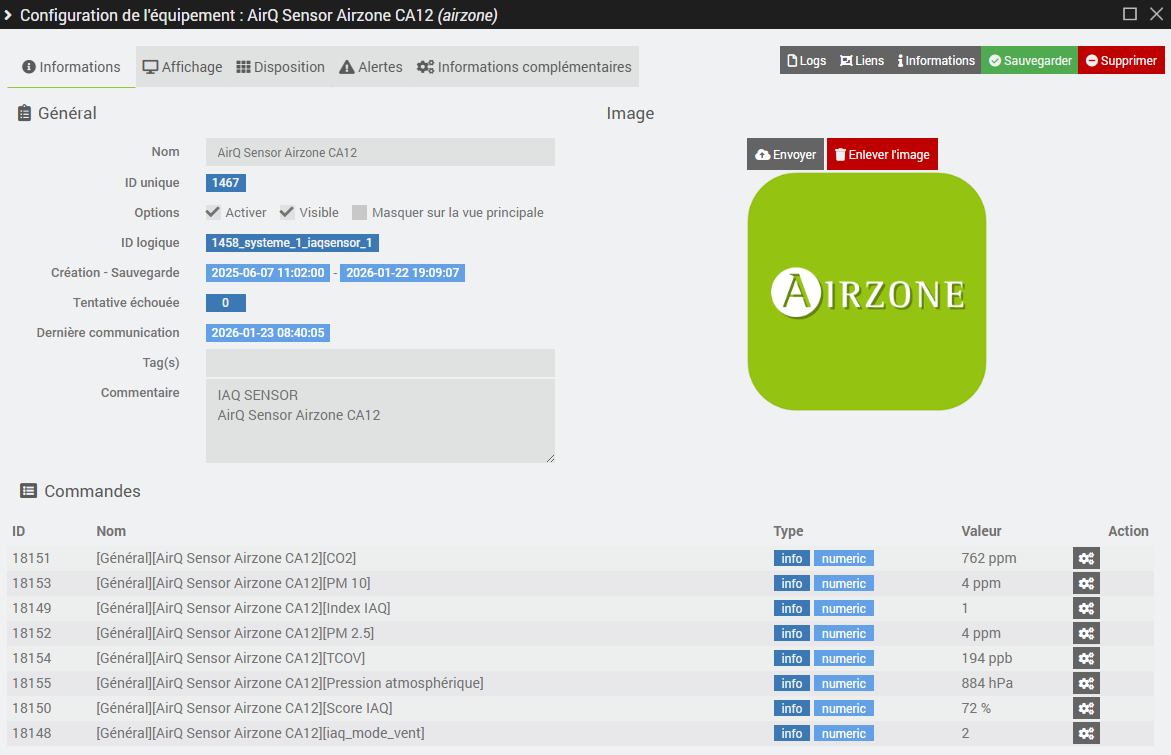Toggle the Visible checkbox
Viewport: 1171px width, 755px height.
[x=287, y=212]
